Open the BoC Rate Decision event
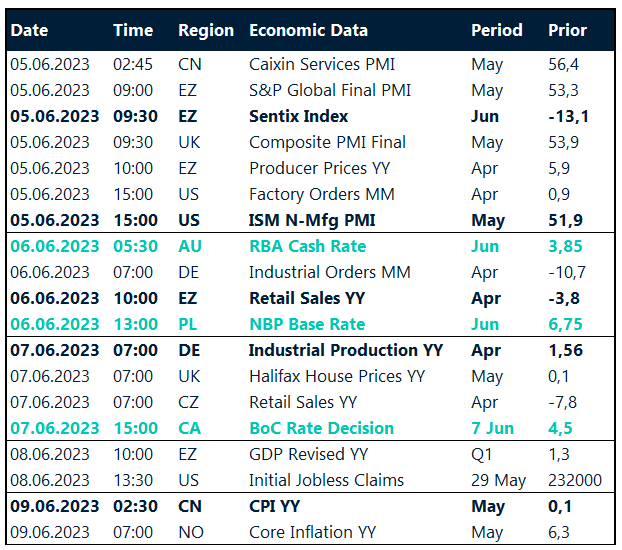The width and height of the screenshot is (622, 550). 321,428
